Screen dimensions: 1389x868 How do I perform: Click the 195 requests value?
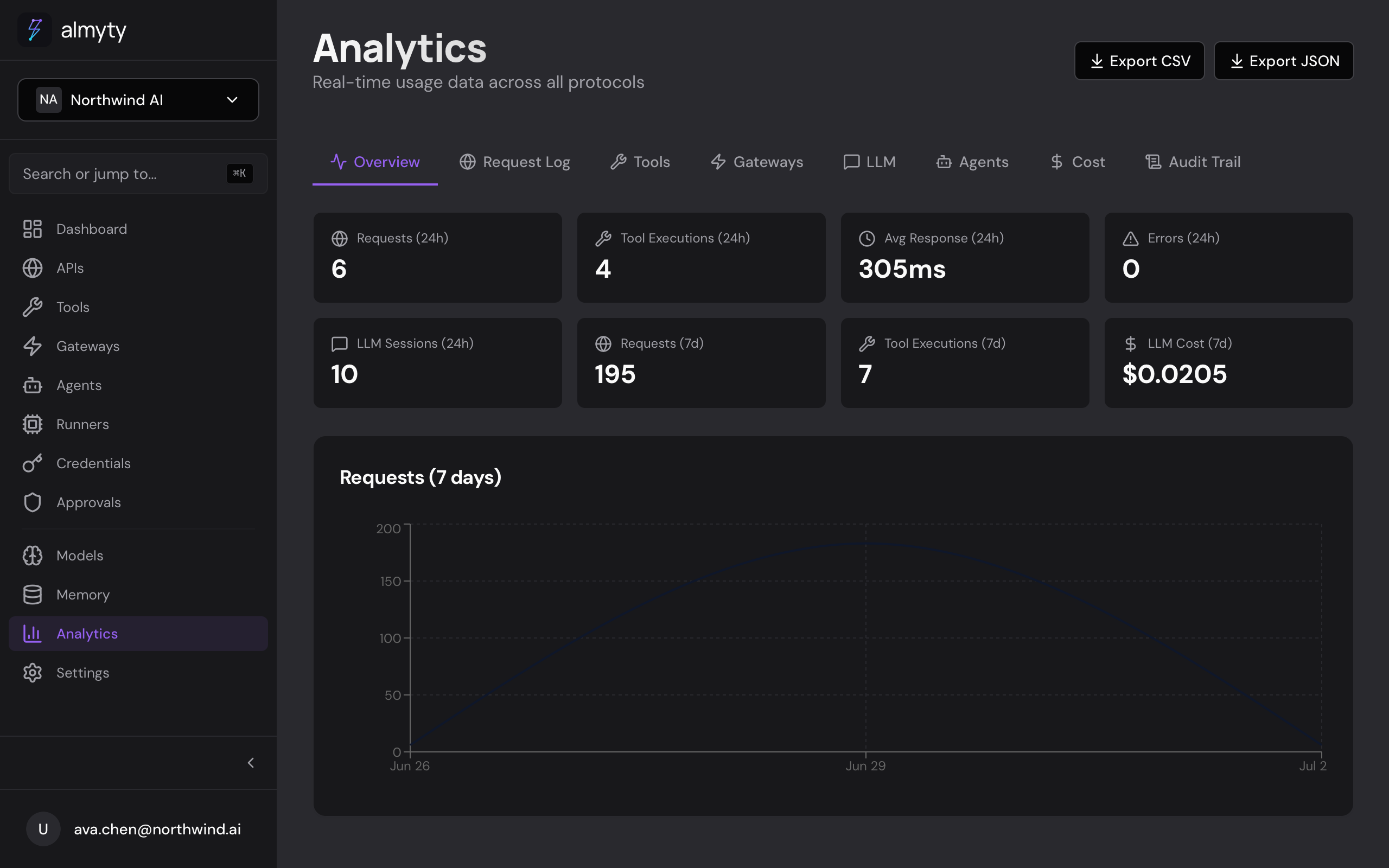615,374
